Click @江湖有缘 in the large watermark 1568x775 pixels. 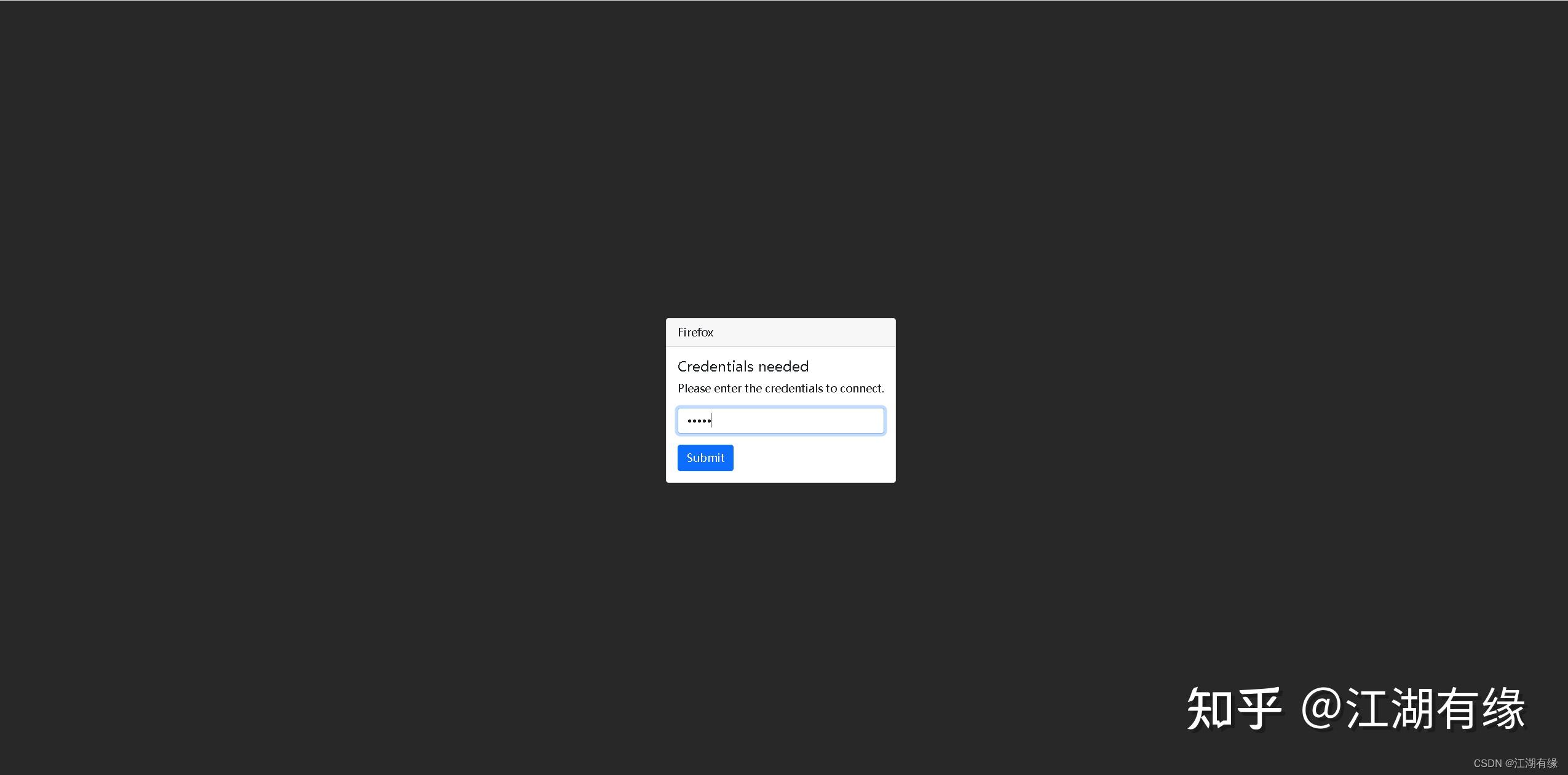[x=1414, y=709]
